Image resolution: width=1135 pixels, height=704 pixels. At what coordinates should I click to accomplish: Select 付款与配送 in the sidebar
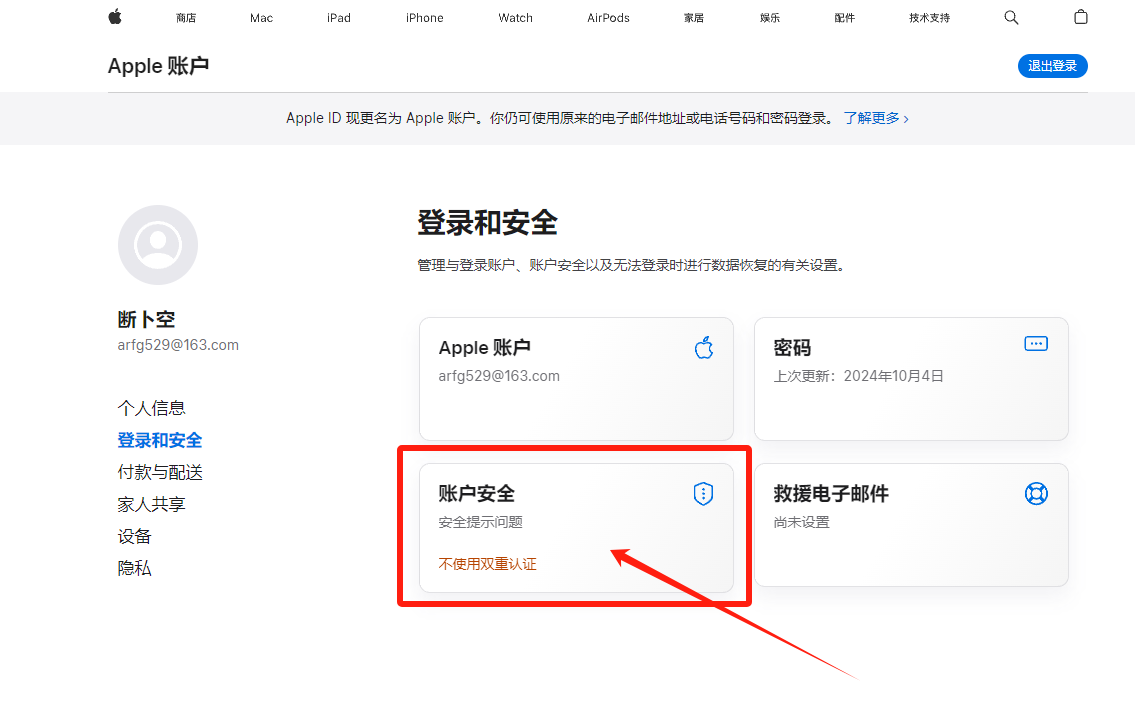point(160,472)
